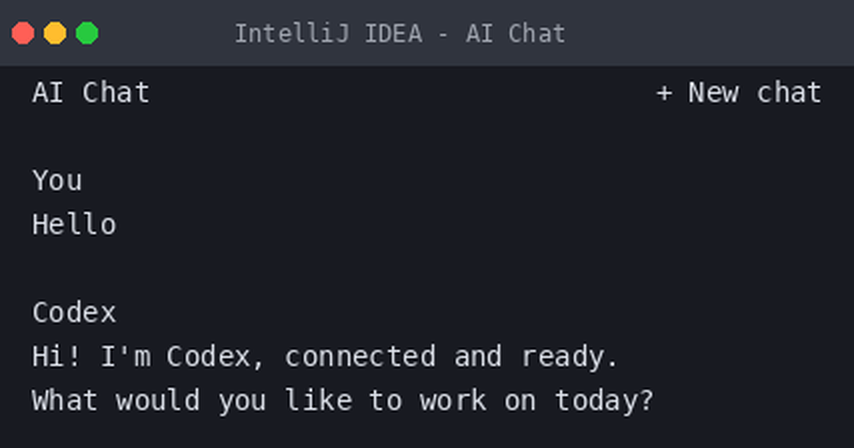Click the word work in Codex's question

point(453,401)
